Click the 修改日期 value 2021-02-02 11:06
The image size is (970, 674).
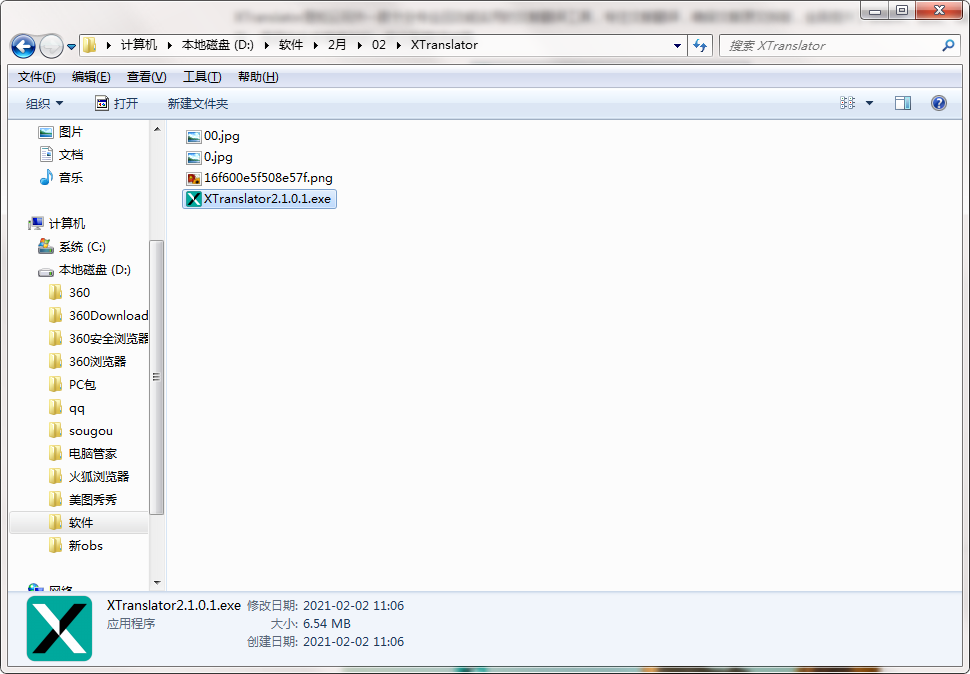click(x=353, y=605)
